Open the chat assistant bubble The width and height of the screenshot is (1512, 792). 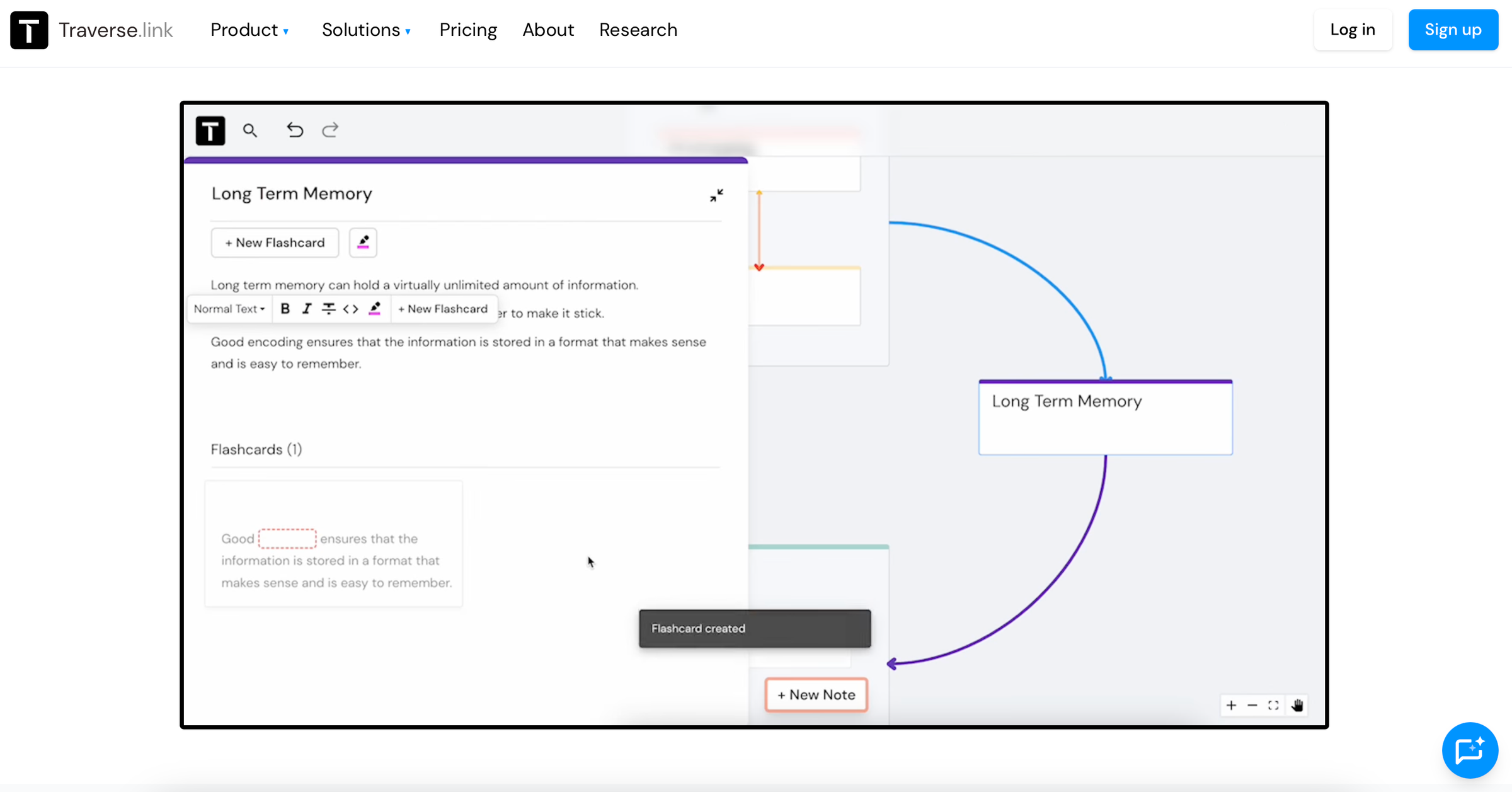[1469, 750]
